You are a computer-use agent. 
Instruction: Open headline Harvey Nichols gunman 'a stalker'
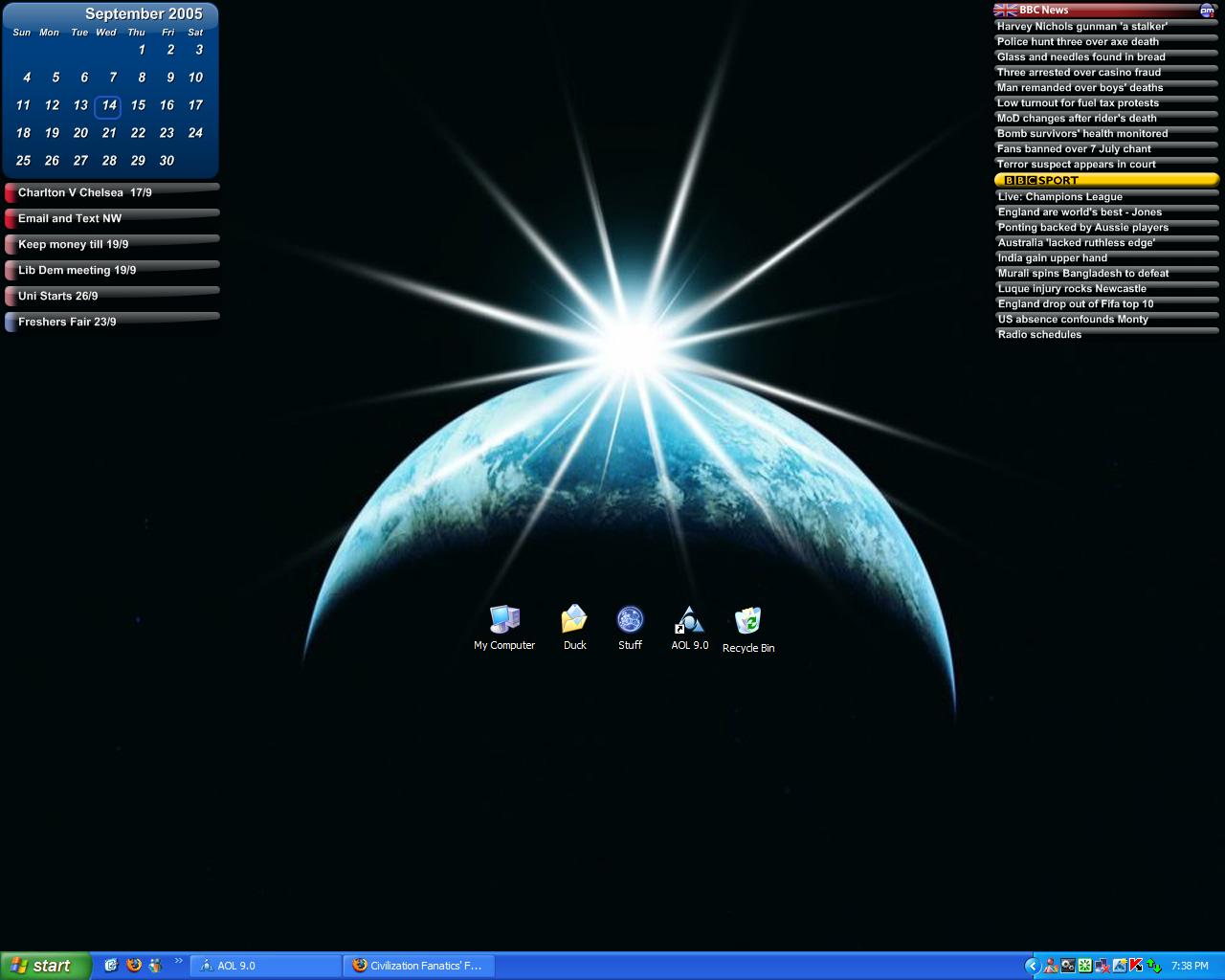coord(1105,27)
